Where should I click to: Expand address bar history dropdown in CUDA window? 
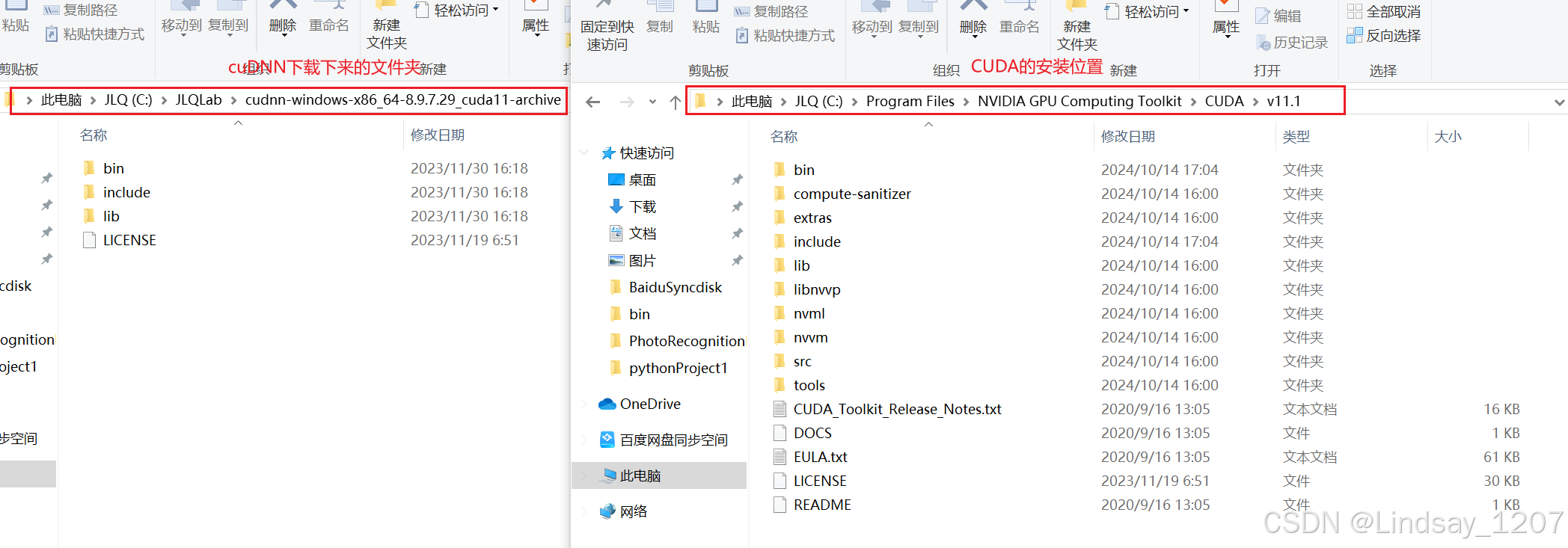pos(1559,102)
